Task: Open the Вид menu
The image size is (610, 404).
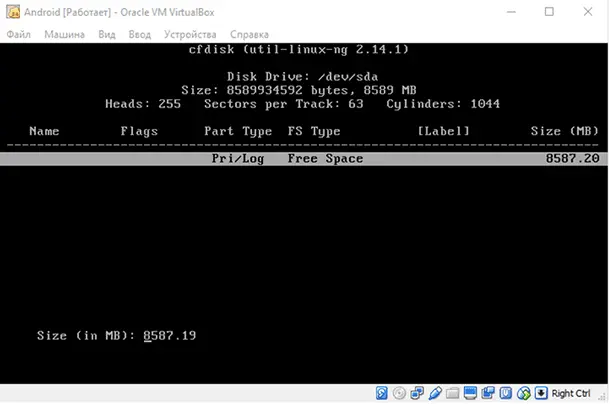Action: [x=107, y=35]
